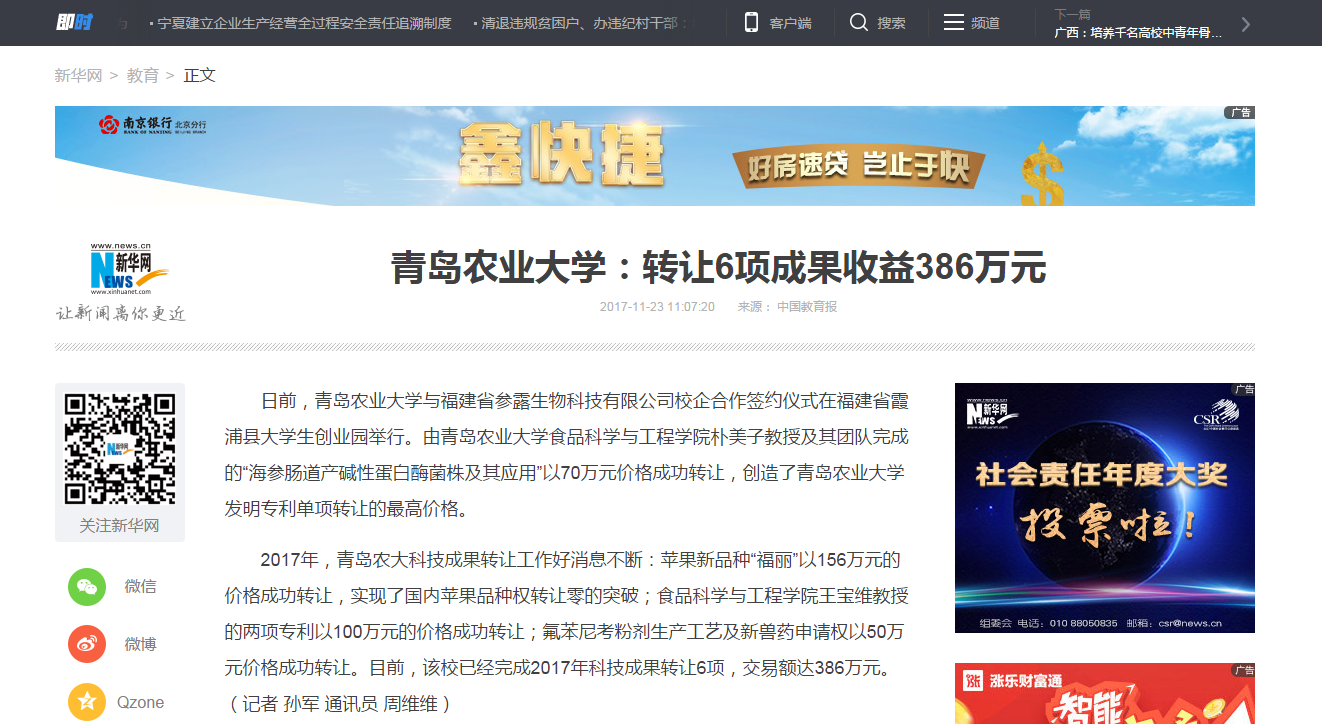Share via 微博 red icon

tap(87, 644)
